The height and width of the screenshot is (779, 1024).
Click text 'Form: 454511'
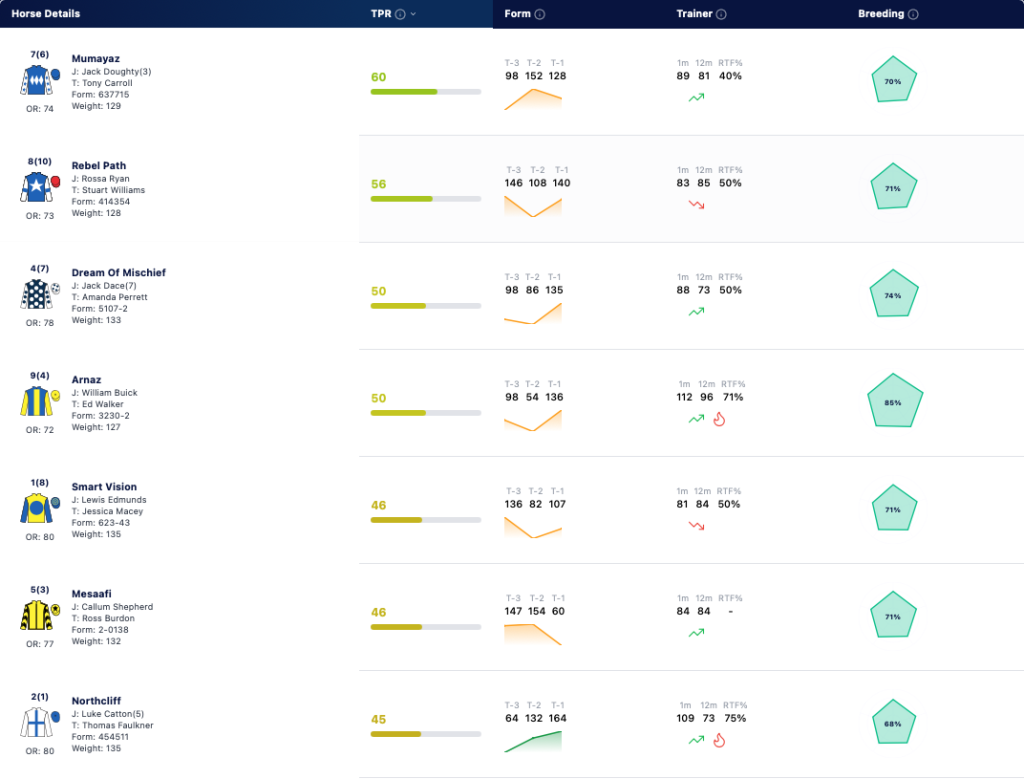101,737
